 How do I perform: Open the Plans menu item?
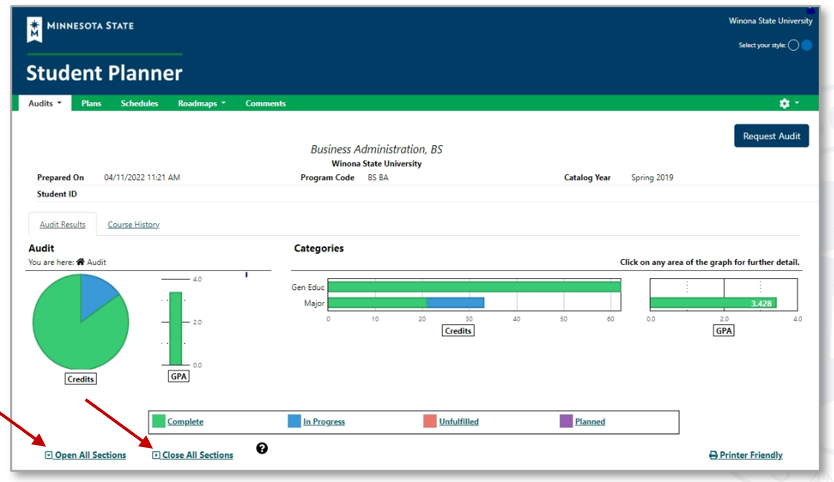(91, 103)
